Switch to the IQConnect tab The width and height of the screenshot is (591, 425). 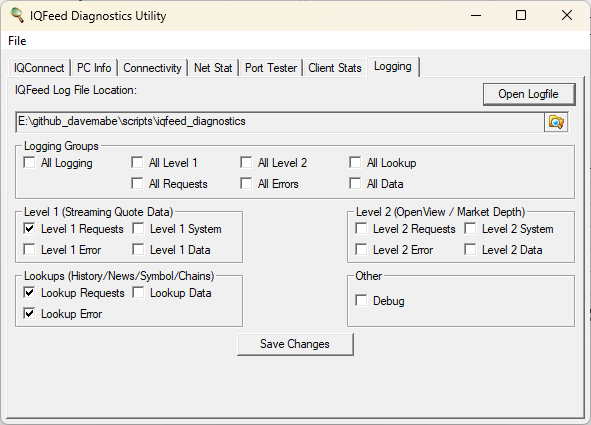coord(39,68)
